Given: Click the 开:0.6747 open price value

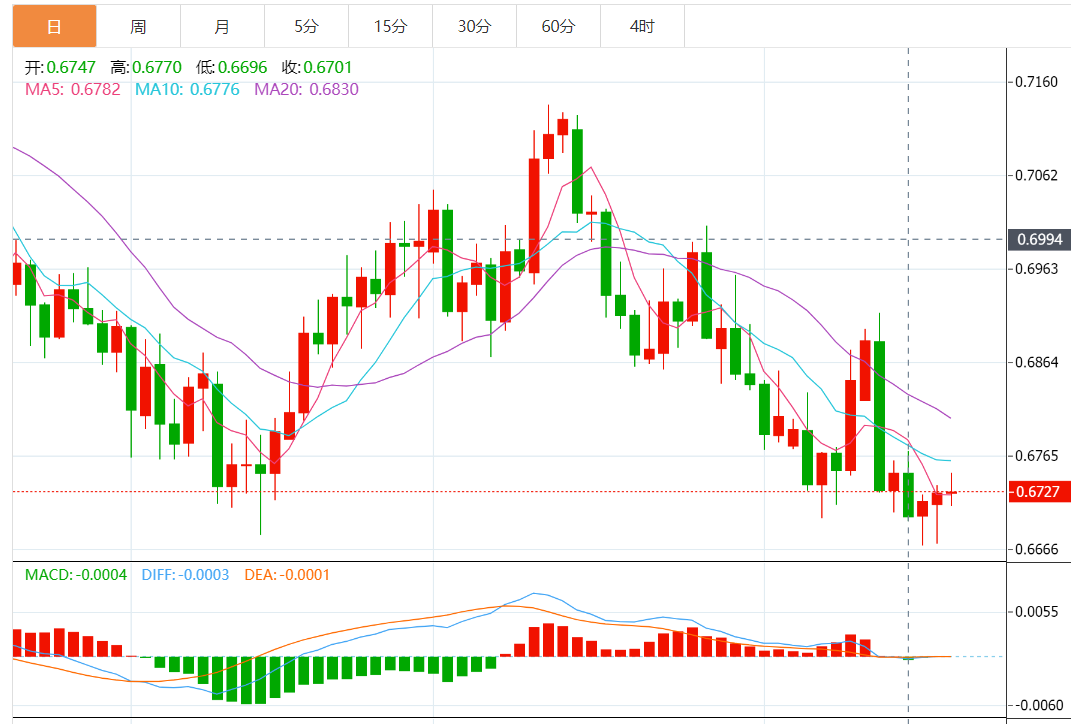Looking at the screenshot, I should 60,68.
